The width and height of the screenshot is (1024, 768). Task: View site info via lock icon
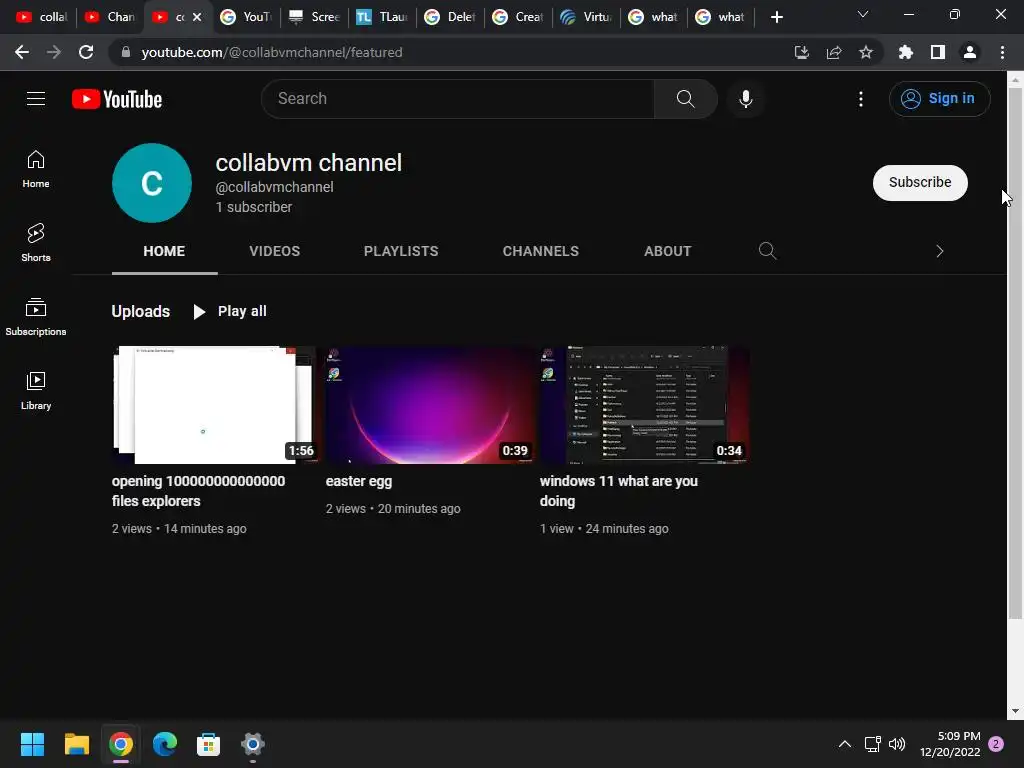coord(125,52)
